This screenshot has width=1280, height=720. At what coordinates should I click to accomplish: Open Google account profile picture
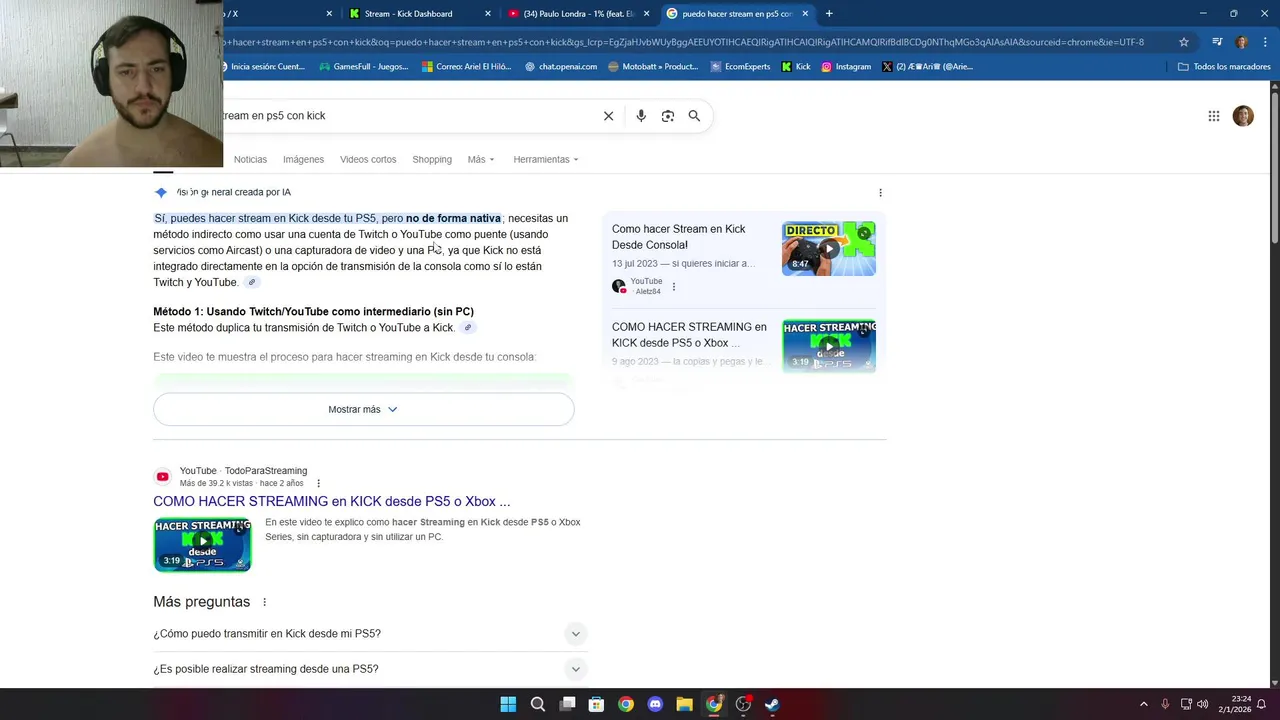pos(1243,116)
